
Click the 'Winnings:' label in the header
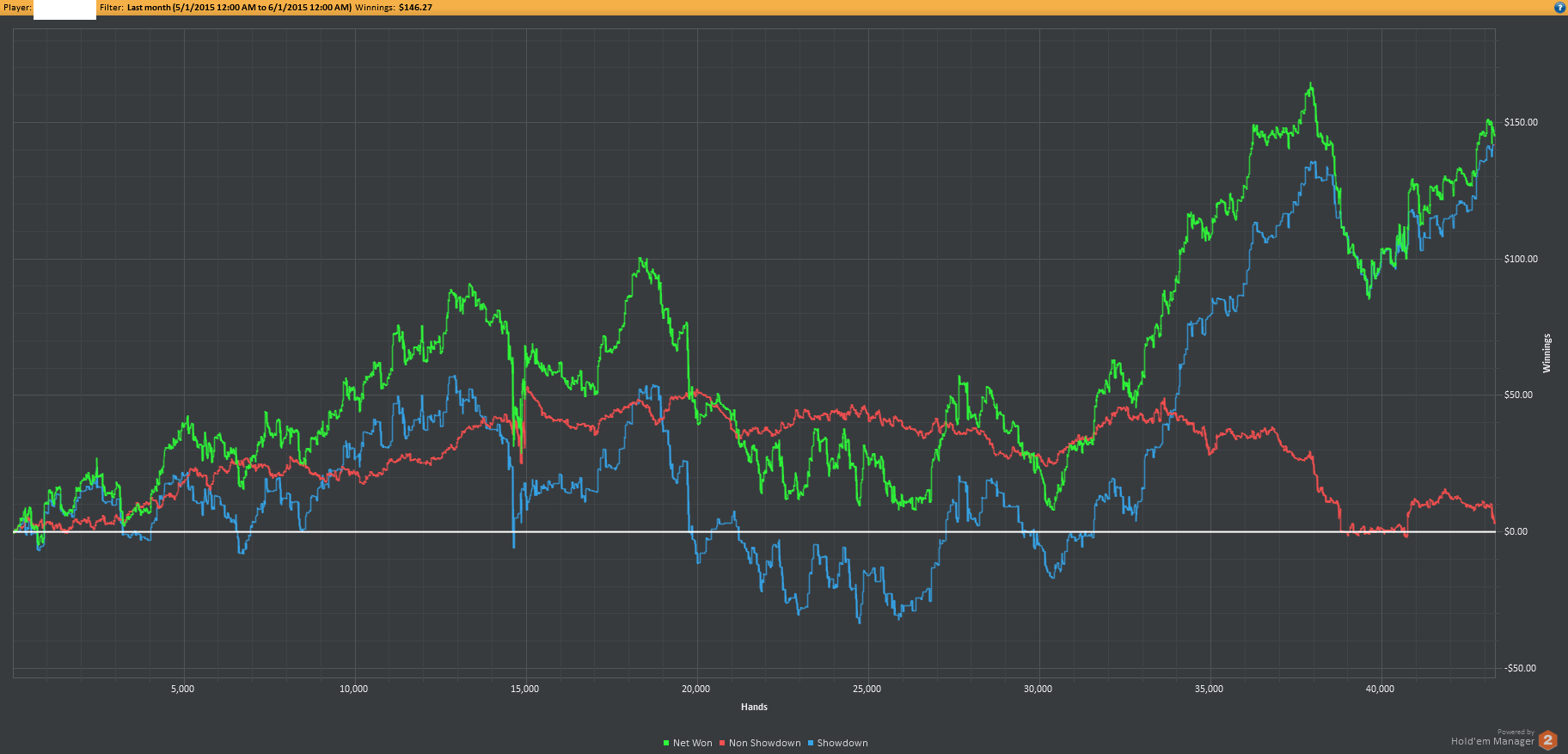(x=375, y=8)
